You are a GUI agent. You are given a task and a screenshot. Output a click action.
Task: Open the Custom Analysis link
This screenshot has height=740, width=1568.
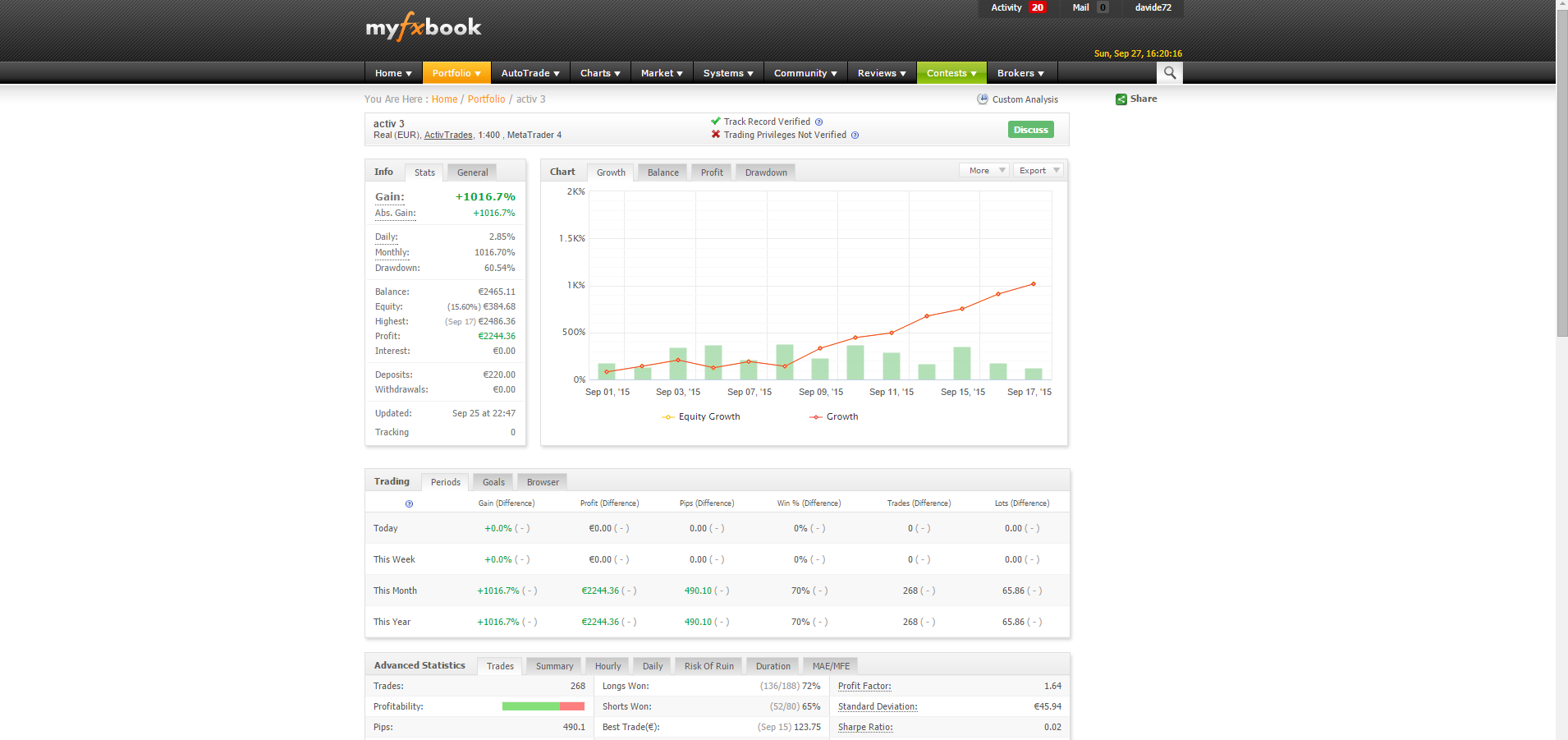coord(1025,99)
